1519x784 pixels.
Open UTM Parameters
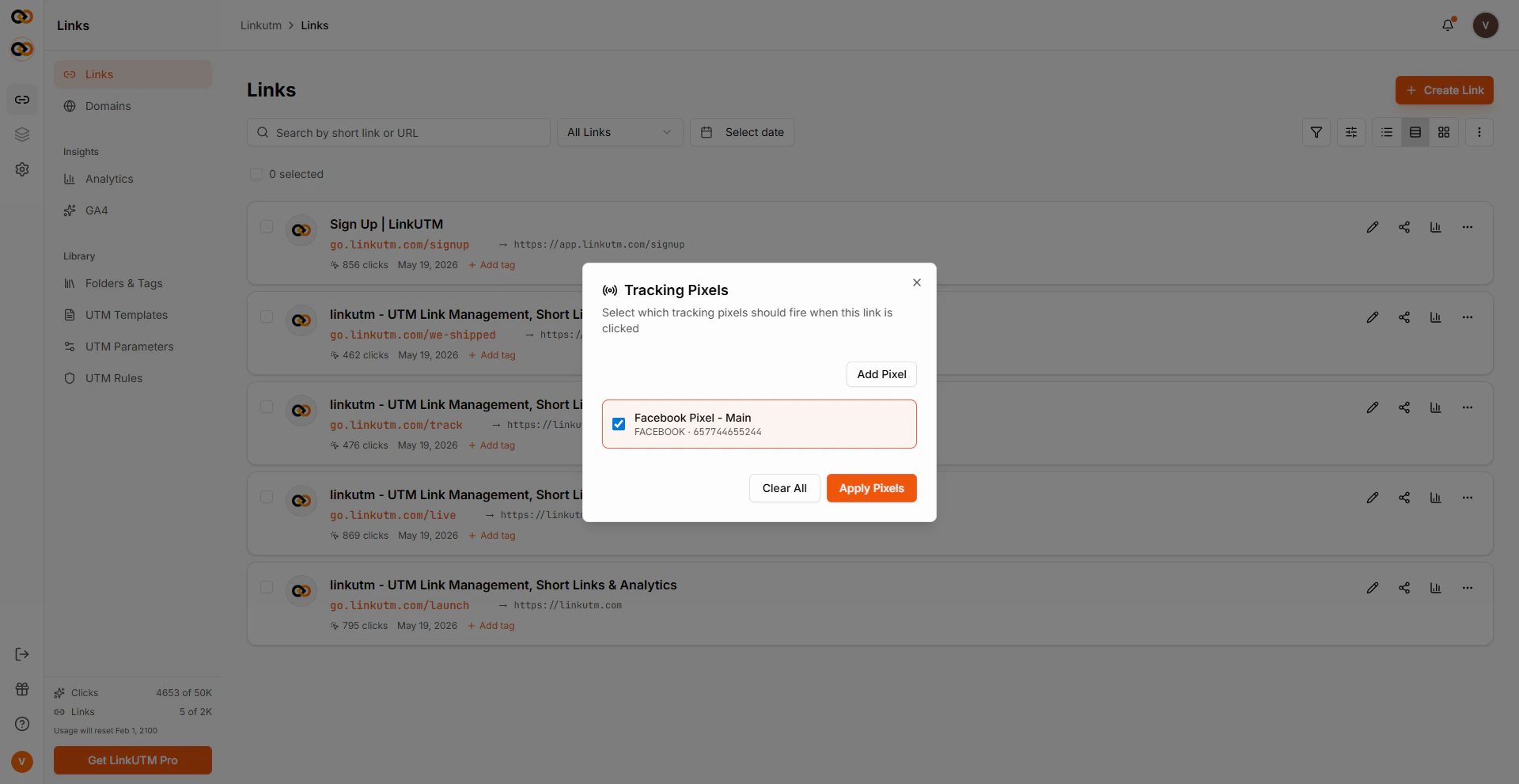tap(133, 347)
